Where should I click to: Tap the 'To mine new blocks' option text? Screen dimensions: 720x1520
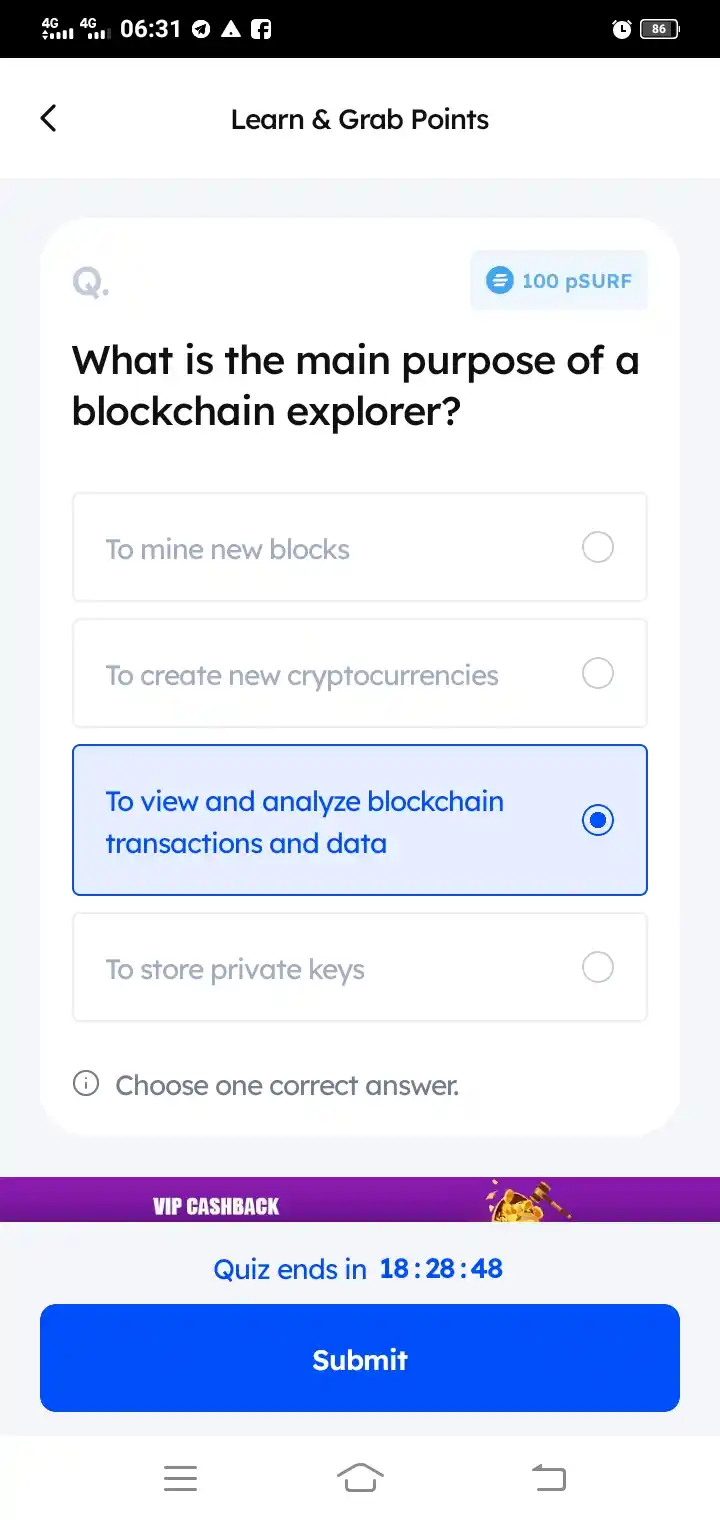point(228,549)
